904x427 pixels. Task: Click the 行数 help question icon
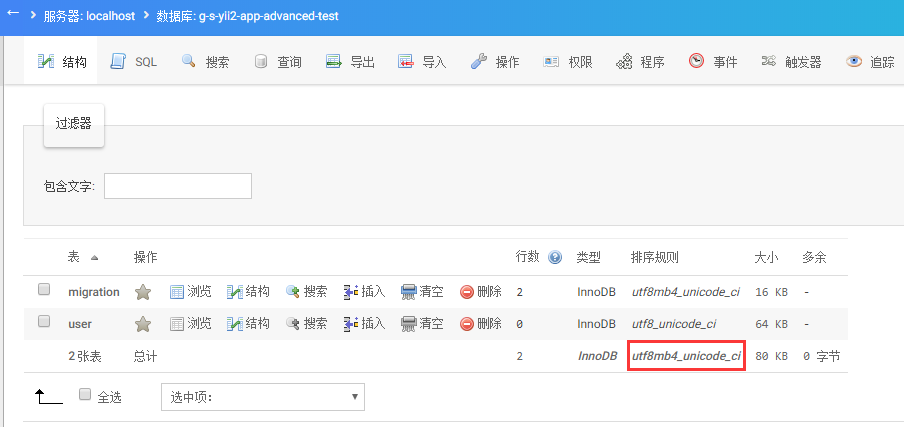[x=555, y=258]
